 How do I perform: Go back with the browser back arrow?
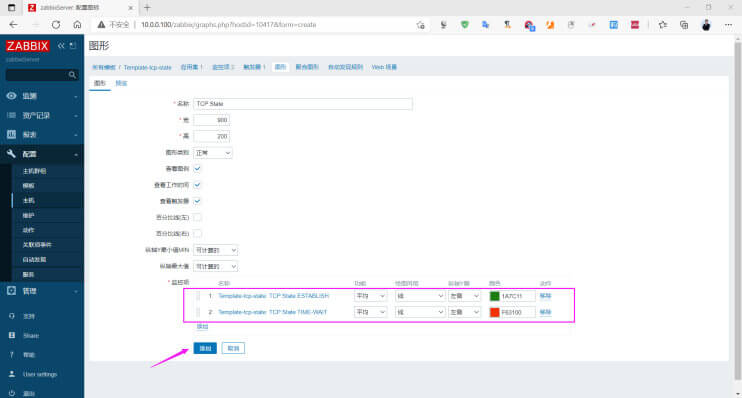pos(13,25)
